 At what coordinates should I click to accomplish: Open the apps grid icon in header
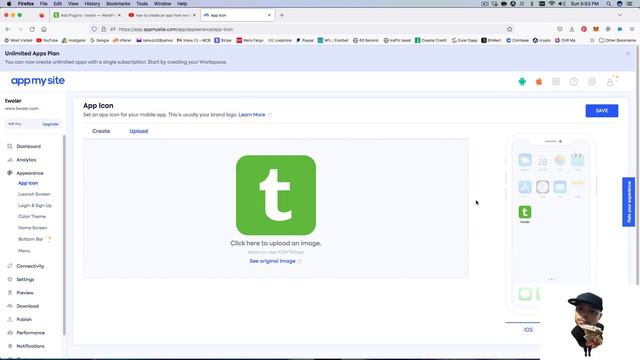[x=556, y=82]
